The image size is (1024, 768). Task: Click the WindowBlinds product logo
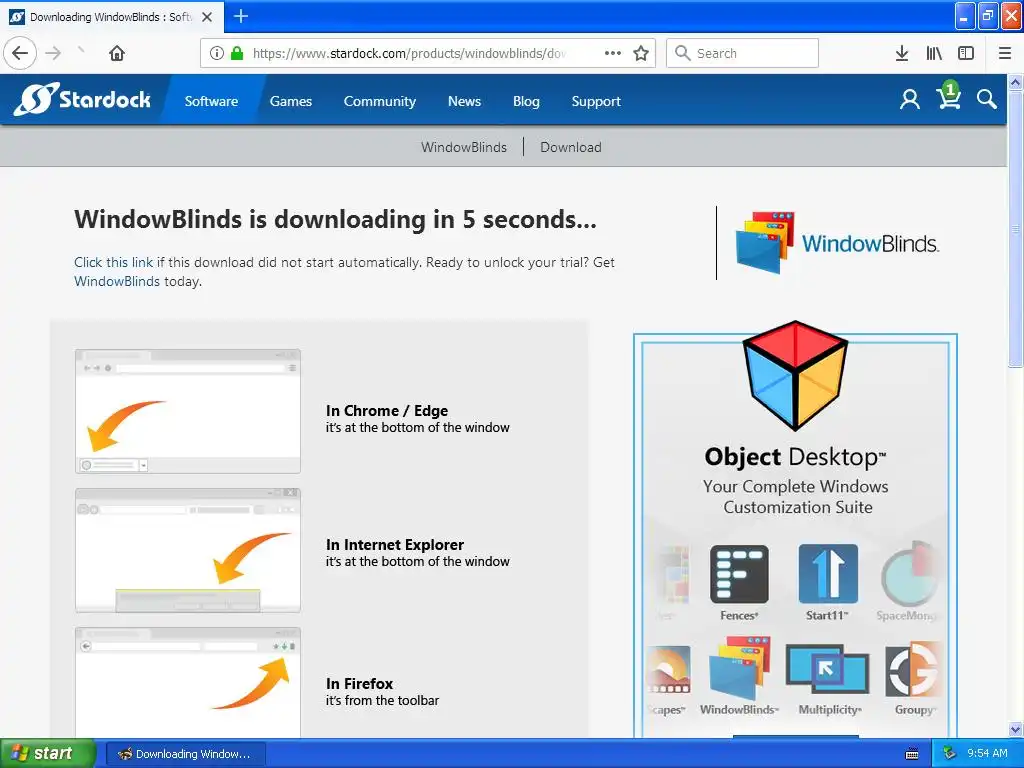pos(837,242)
